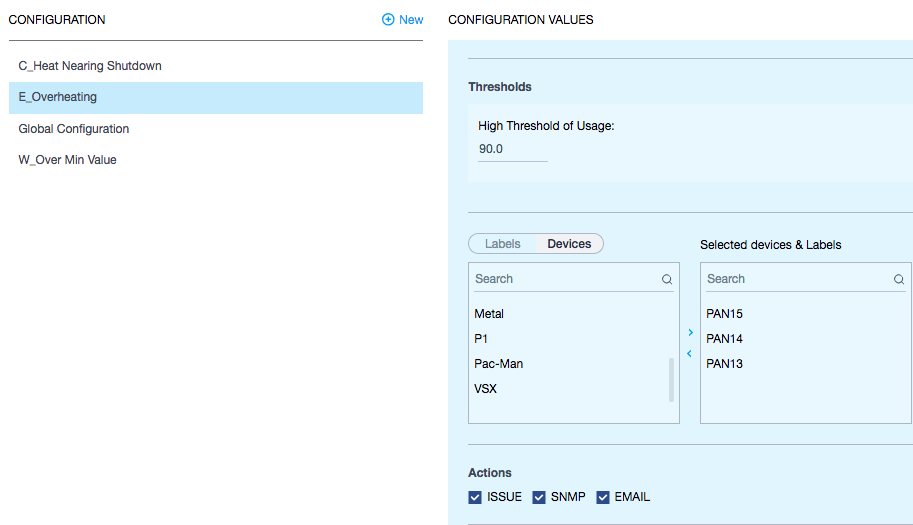Select W_Over Min Value configuration
This screenshot has height=525, width=913.
click(68, 160)
